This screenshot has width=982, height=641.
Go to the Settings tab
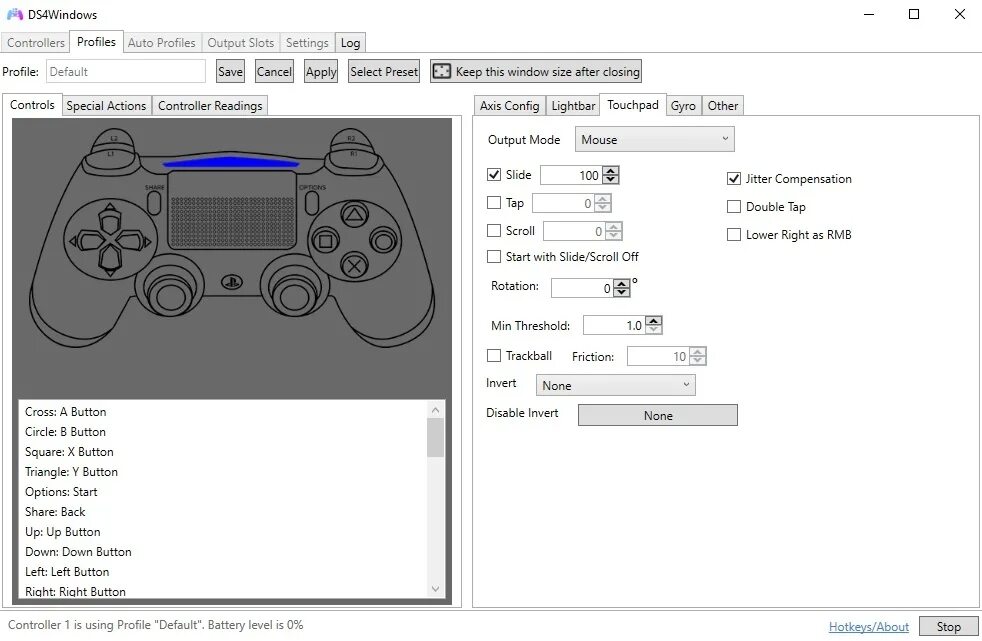307,43
